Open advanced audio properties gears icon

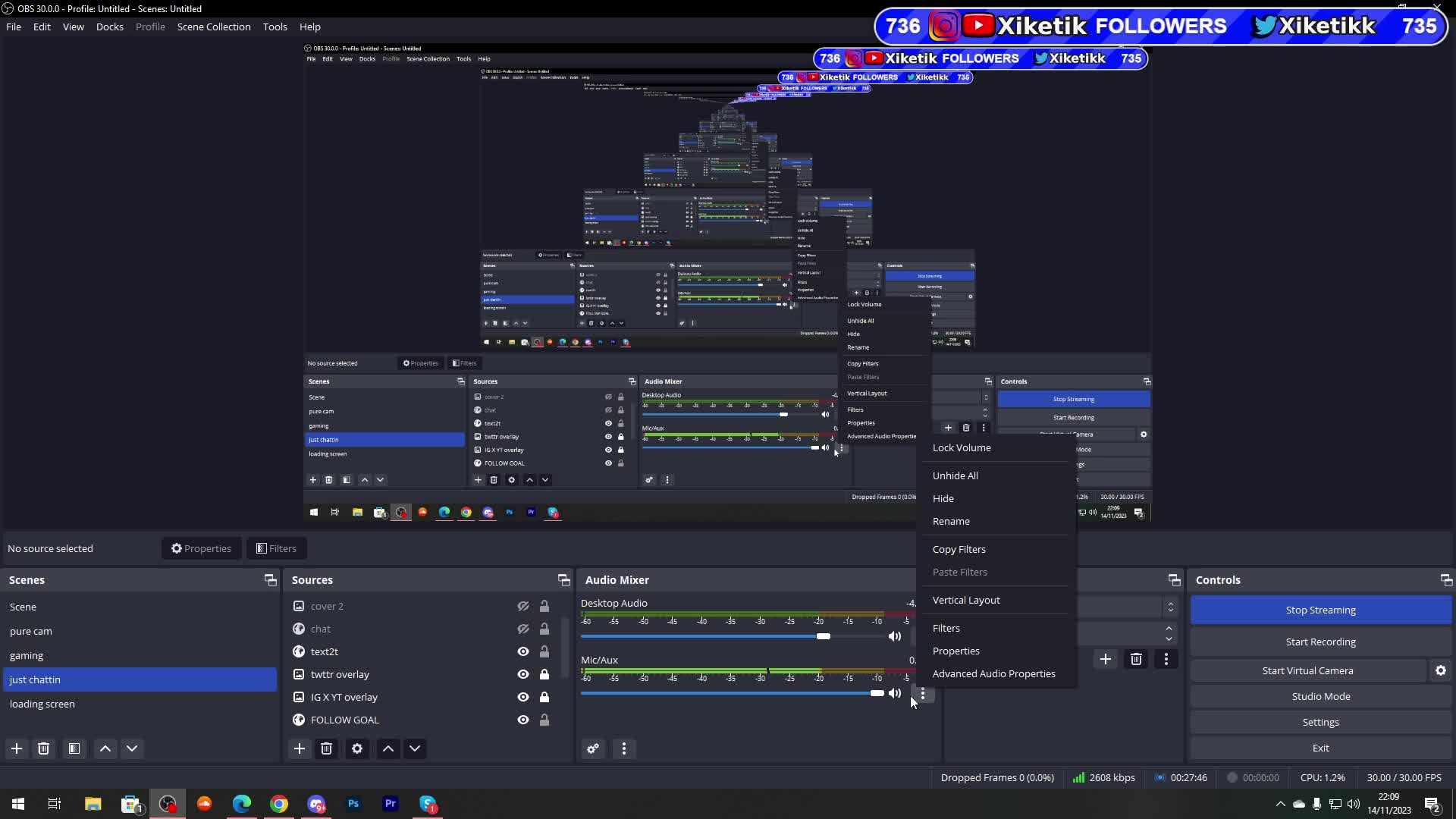click(x=593, y=748)
